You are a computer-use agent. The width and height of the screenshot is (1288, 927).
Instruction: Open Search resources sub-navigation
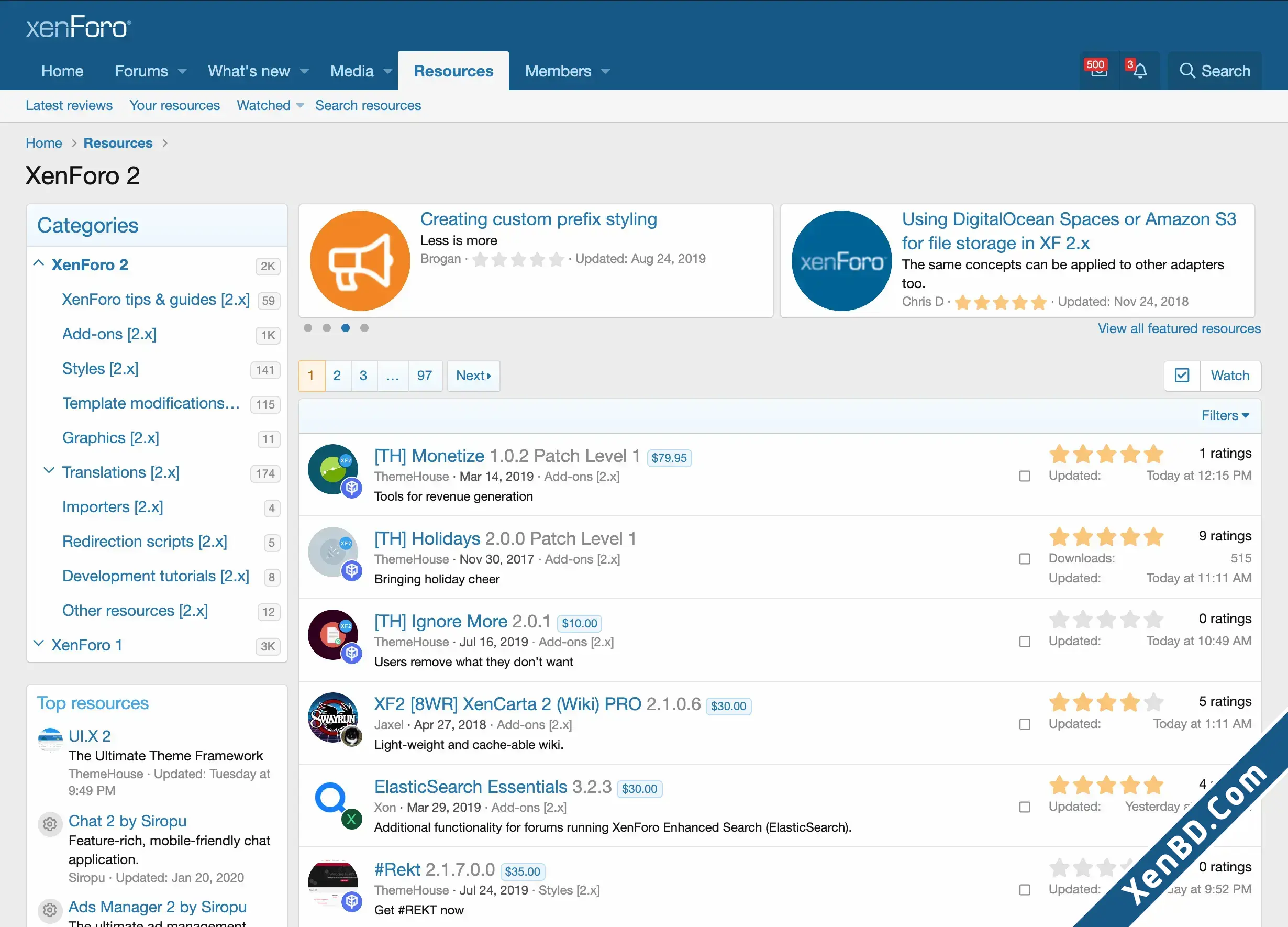click(x=368, y=105)
